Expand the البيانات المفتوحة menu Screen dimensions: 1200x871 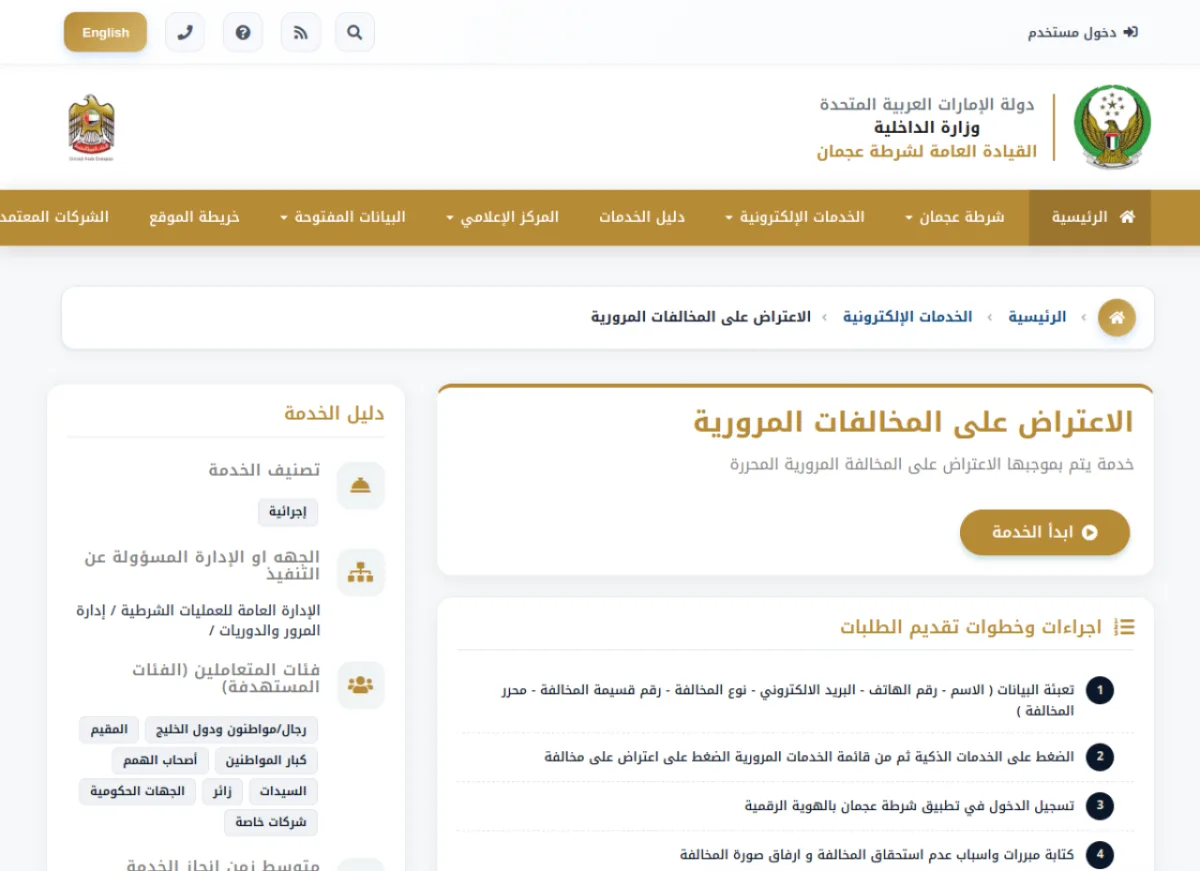click(x=343, y=217)
